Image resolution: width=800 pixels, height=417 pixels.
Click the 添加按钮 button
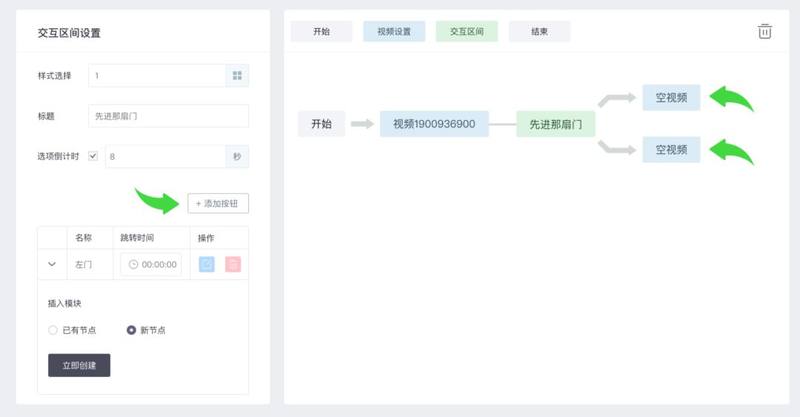(x=218, y=203)
